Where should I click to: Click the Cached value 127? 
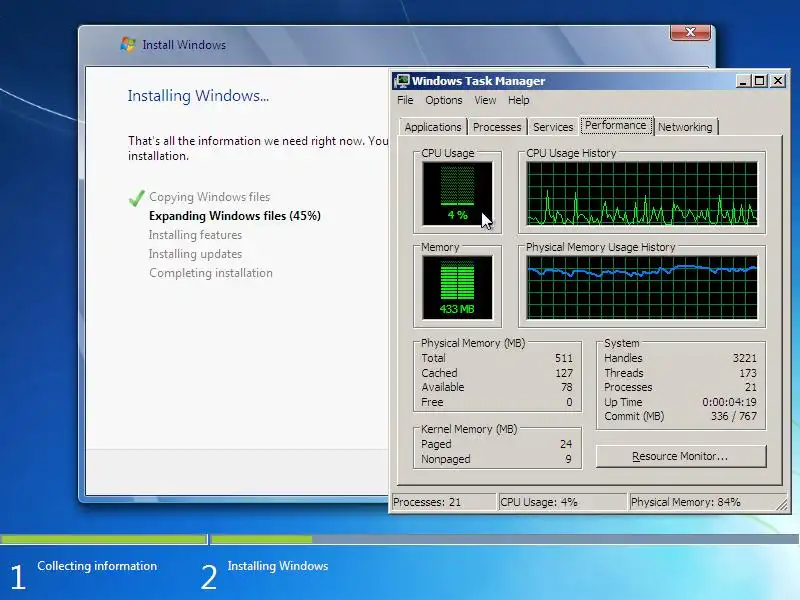564,373
